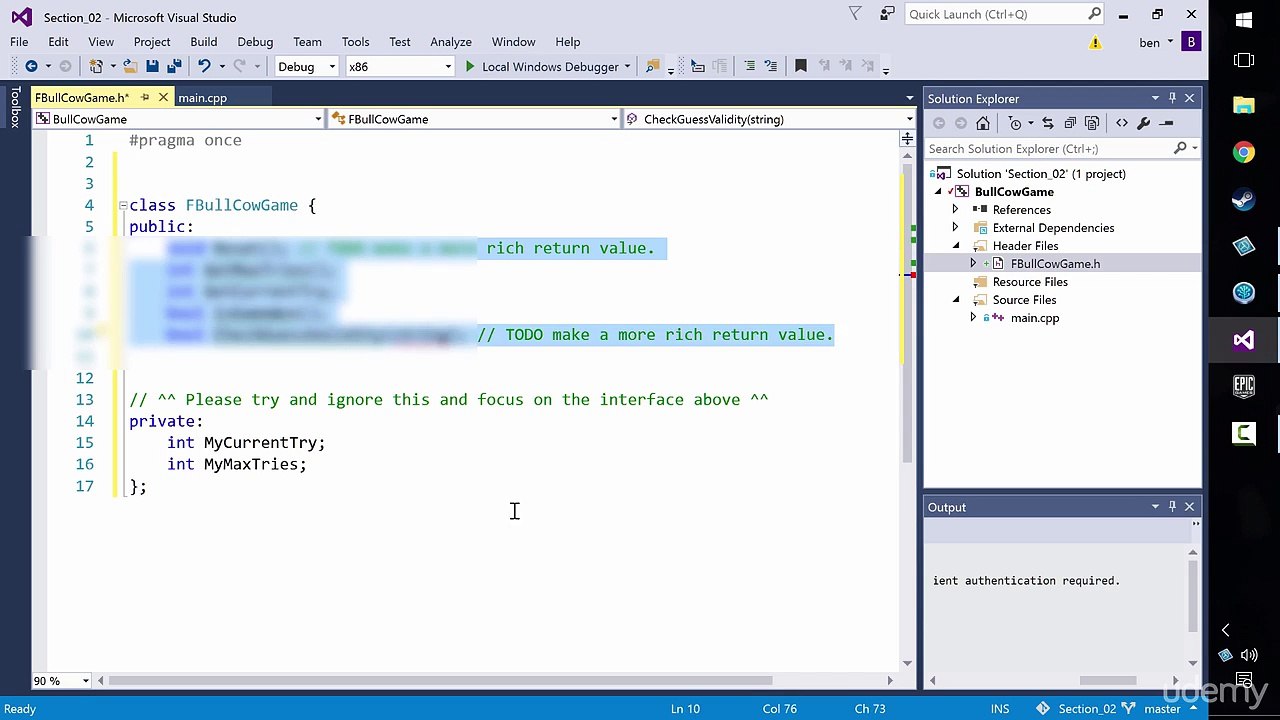Image resolution: width=1280 pixels, height=720 pixels.
Task: Click the Home icon in Solution Explorer
Action: point(983,123)
